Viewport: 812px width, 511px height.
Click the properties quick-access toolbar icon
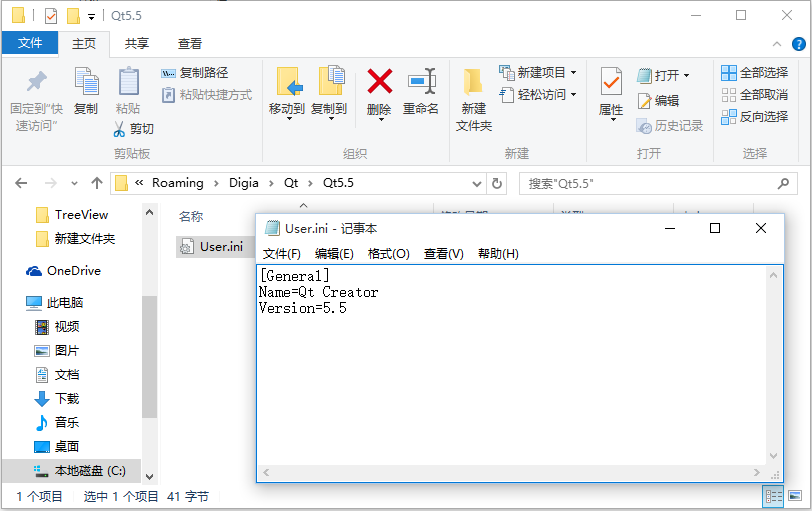pos(51,16)
